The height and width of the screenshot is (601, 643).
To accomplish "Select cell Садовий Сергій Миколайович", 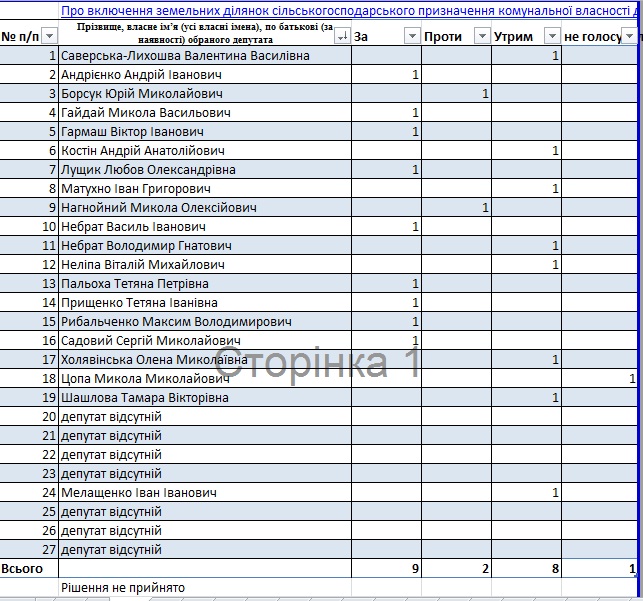I will pyautogui.click(x=205, y=340).
